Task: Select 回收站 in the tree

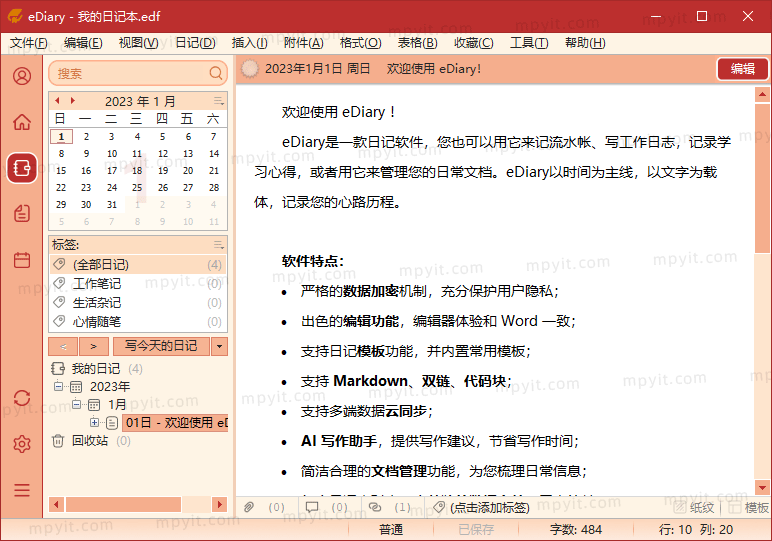Action: [x=90, y=441]
